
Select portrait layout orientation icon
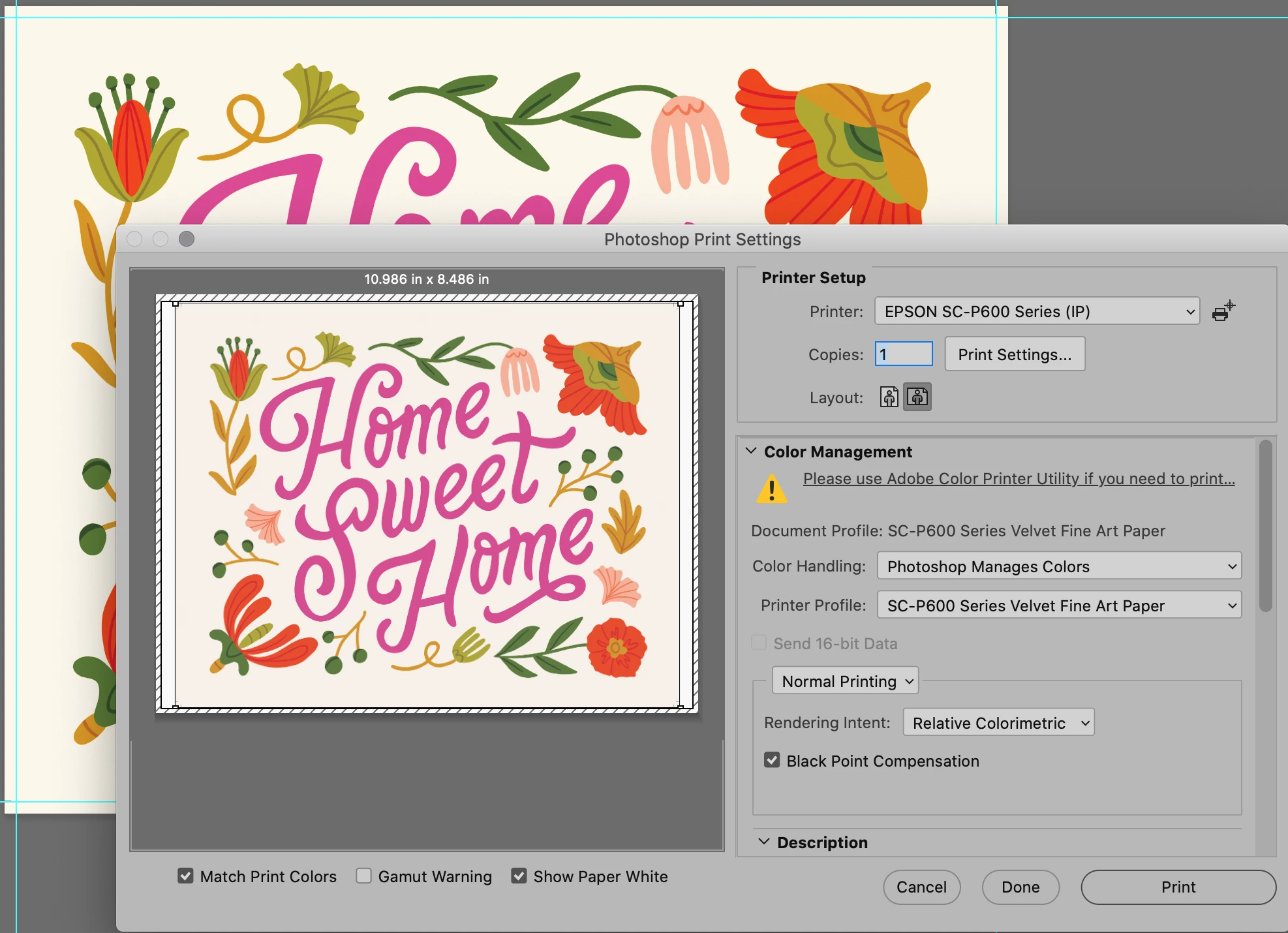click(889, 397)
